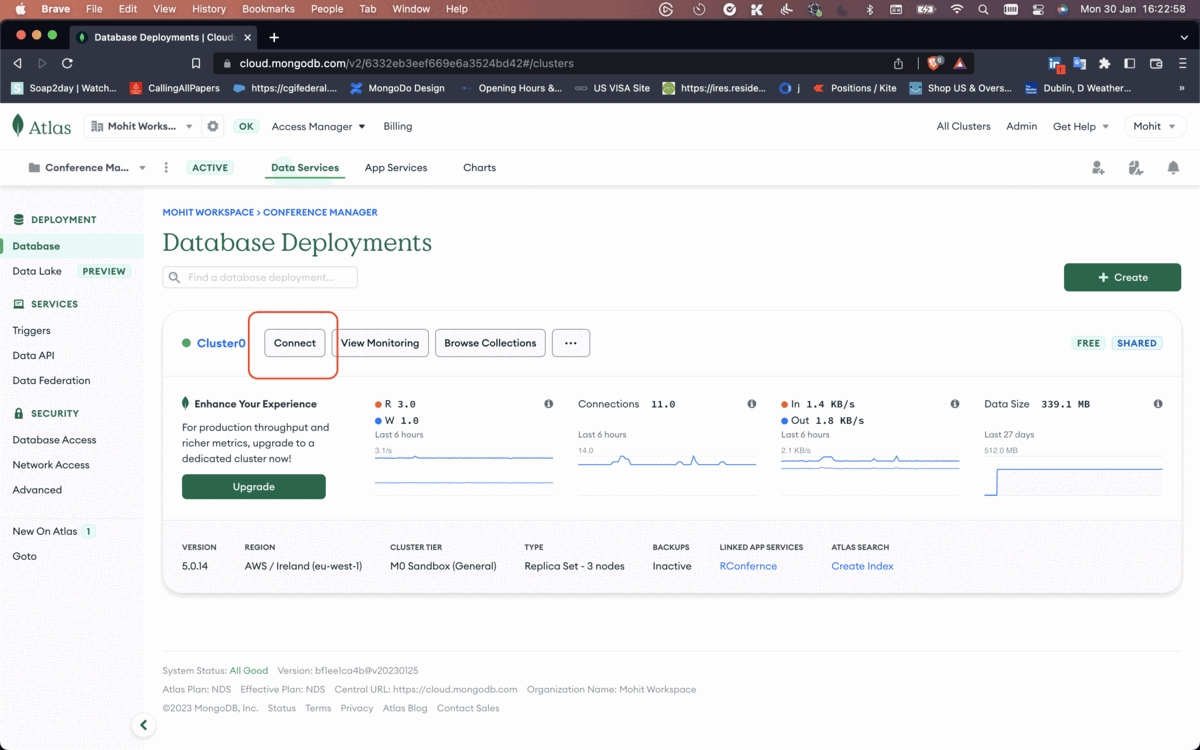The height and width of the screenshot is (750, 1200).
Task: Expand the Get Help dropdown
Action: tap(1080, 127)
